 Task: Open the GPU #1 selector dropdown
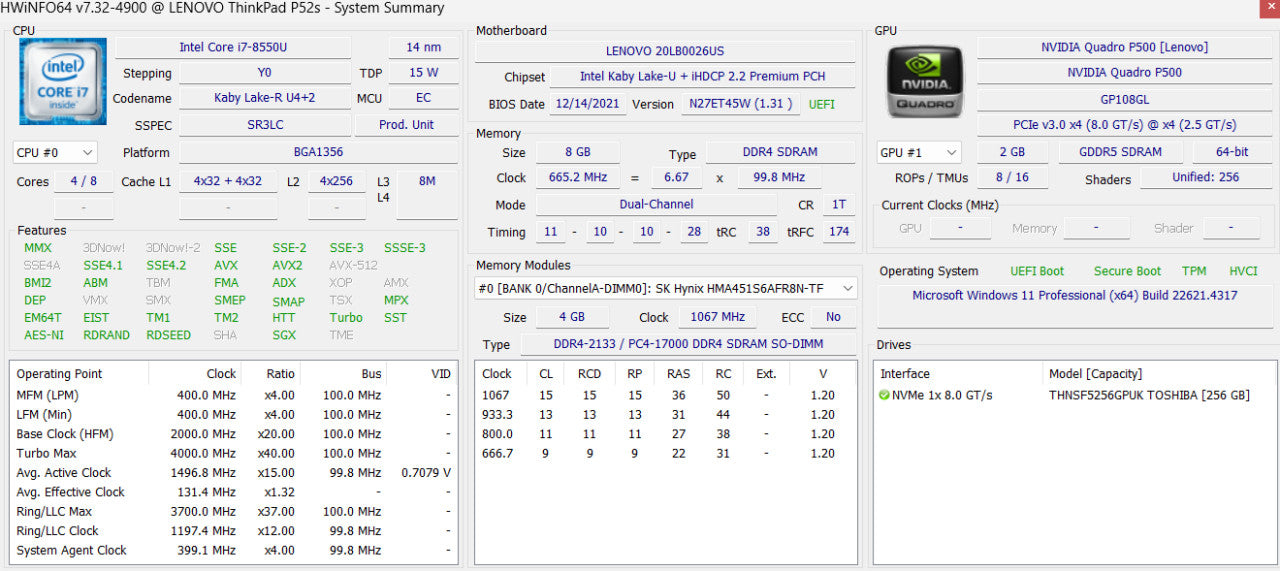918,152
